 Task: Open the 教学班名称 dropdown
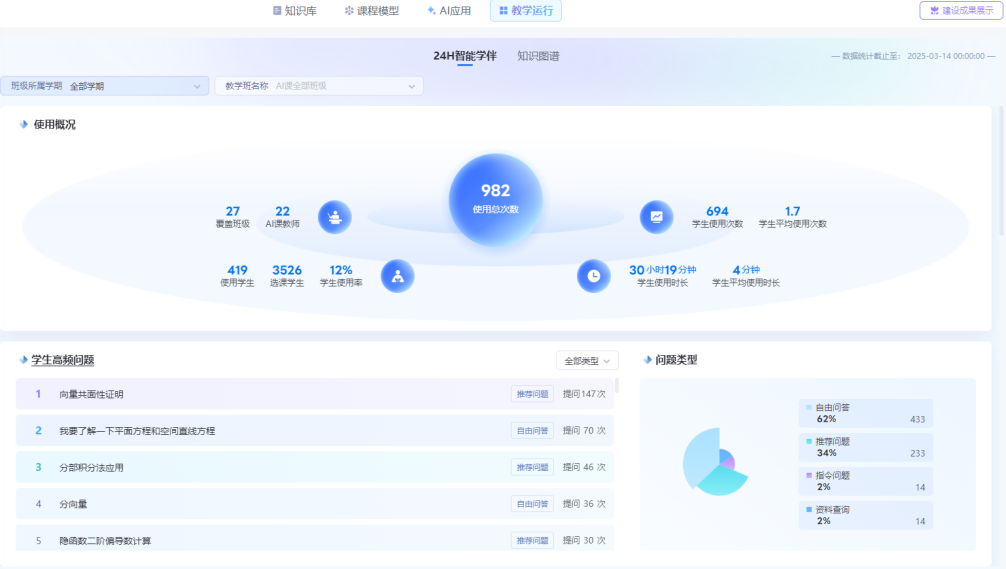(319, 86)
